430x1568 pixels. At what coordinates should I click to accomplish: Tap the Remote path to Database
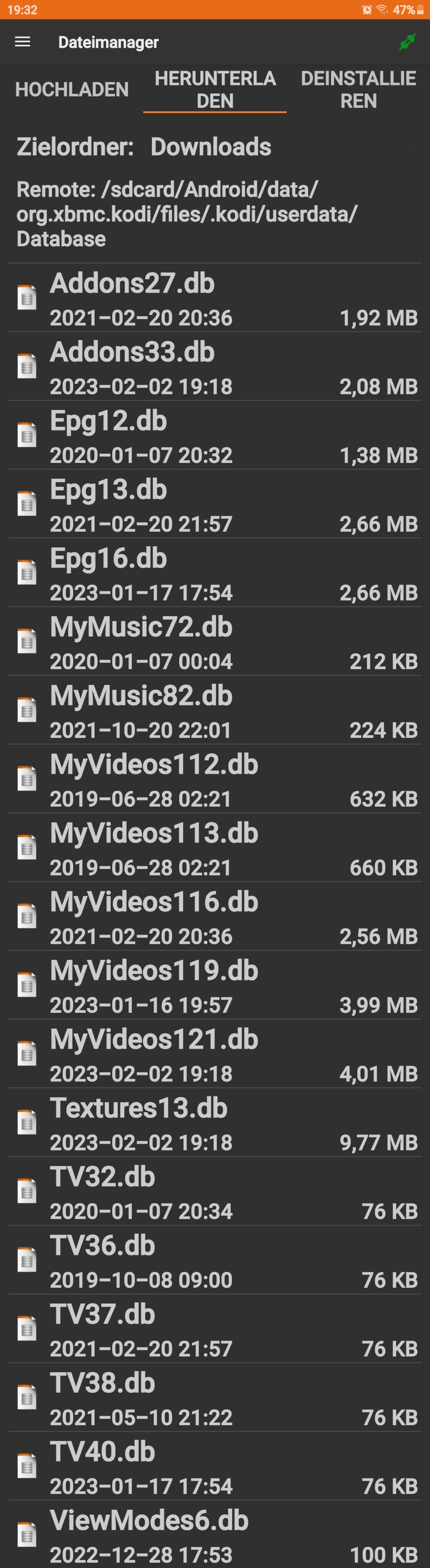[187, 214]
